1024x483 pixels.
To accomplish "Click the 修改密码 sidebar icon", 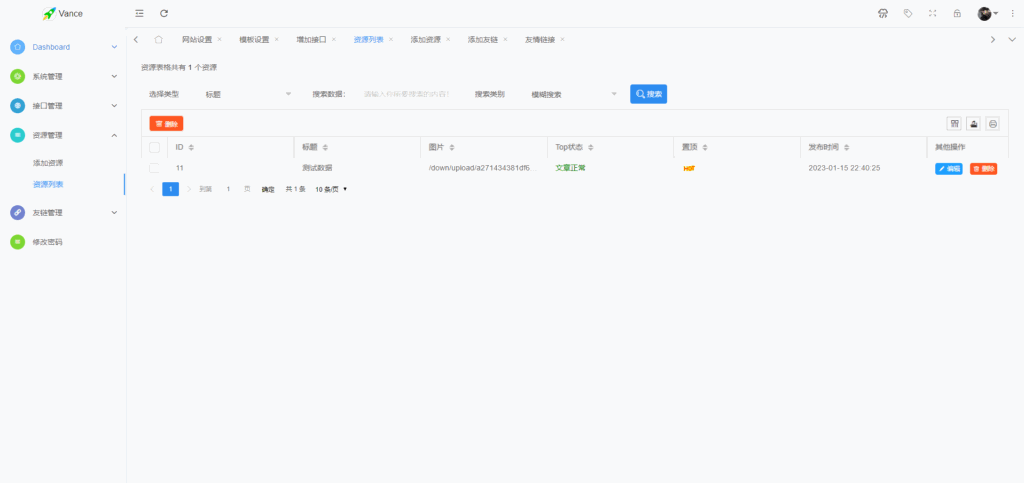I will click(18, 242).
